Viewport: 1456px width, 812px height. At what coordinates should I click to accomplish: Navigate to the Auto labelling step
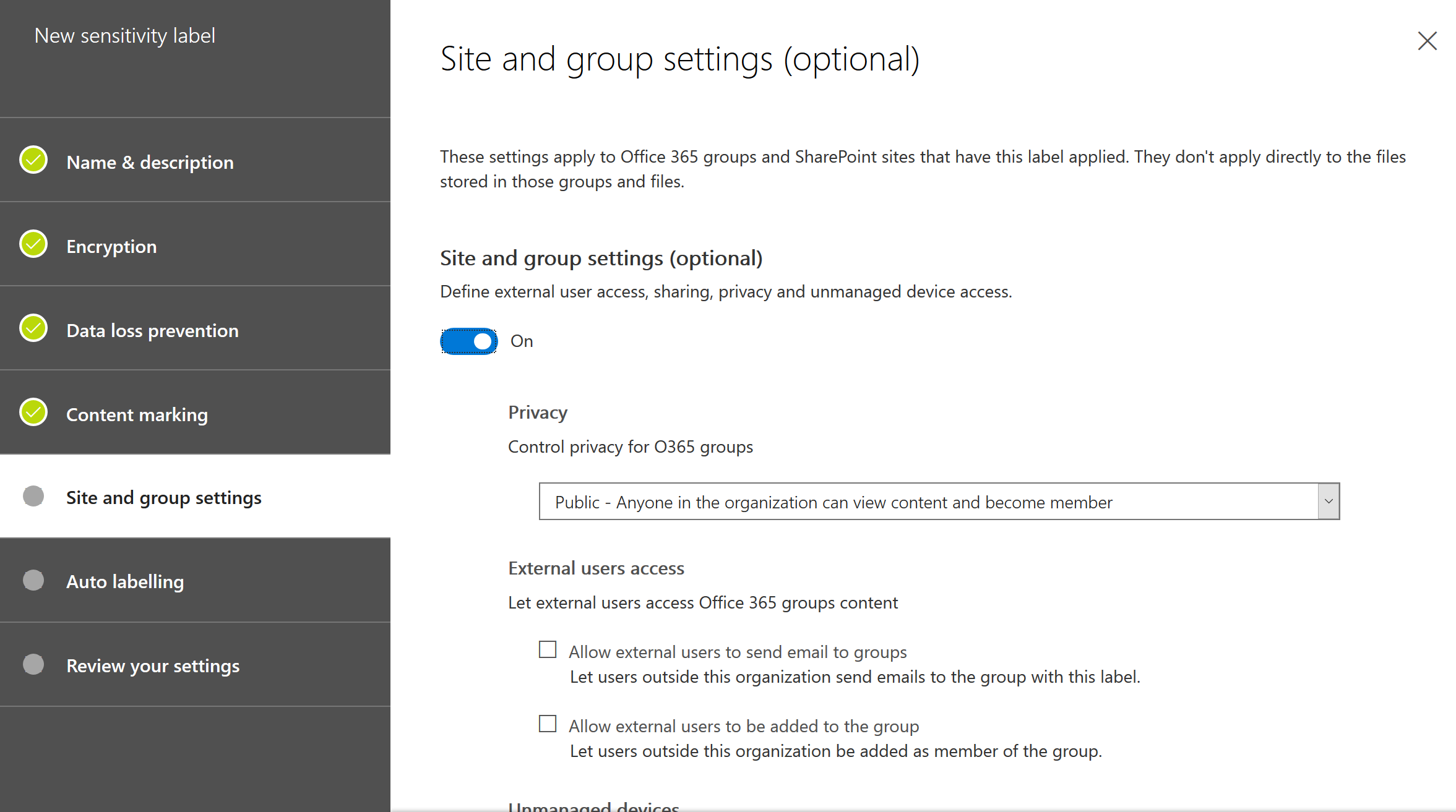(124, 580)
